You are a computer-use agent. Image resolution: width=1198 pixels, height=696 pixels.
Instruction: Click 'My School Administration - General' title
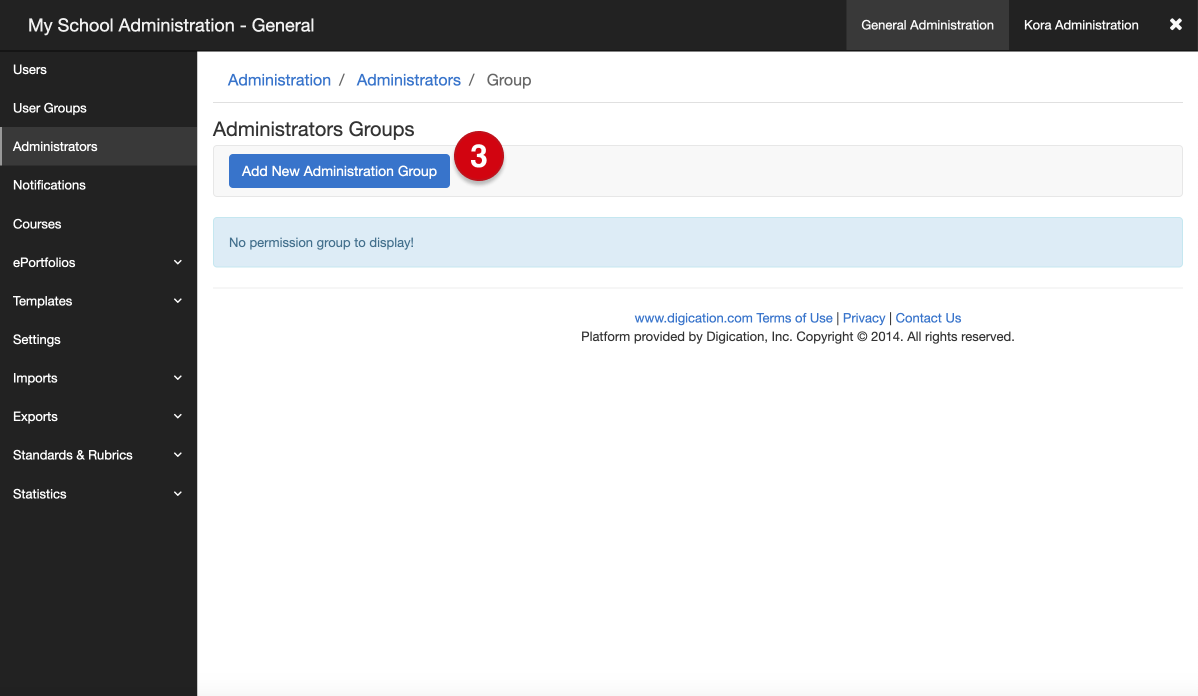pos(171,25)
